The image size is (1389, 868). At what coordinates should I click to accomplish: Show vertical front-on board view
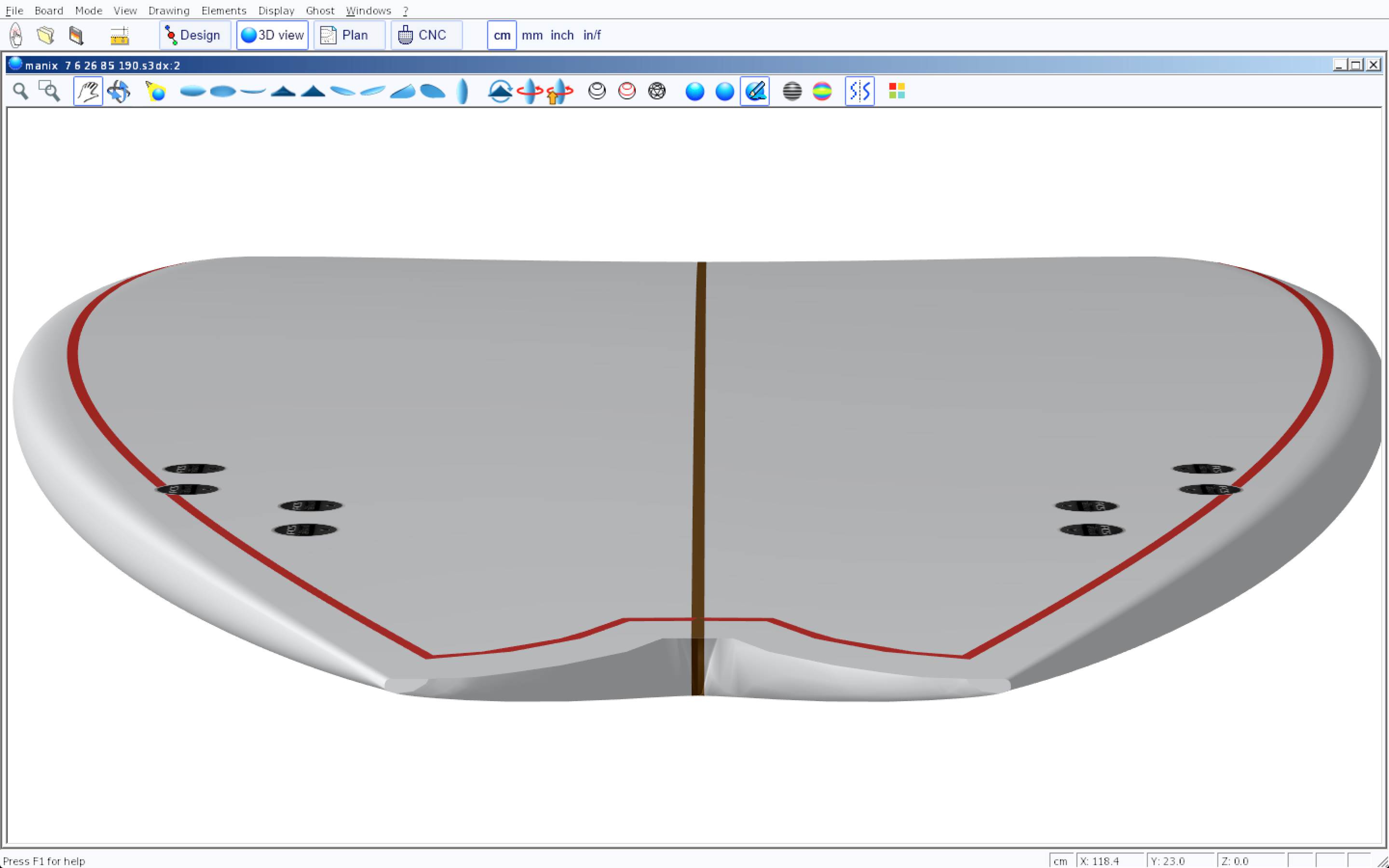462,91
